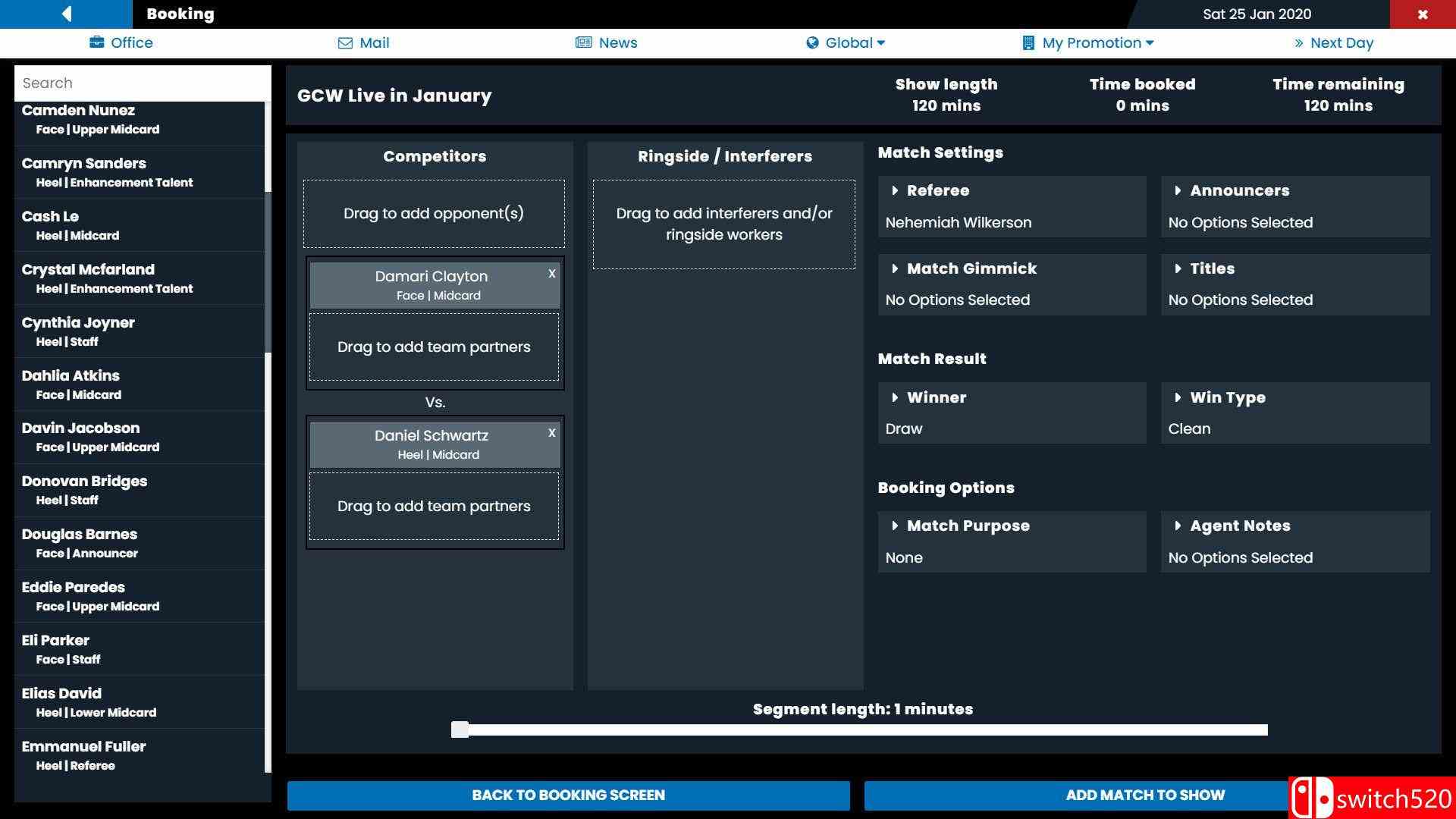Click the Mail envelope icon
Screen dimensions: 1456x819
click(345, 43)
